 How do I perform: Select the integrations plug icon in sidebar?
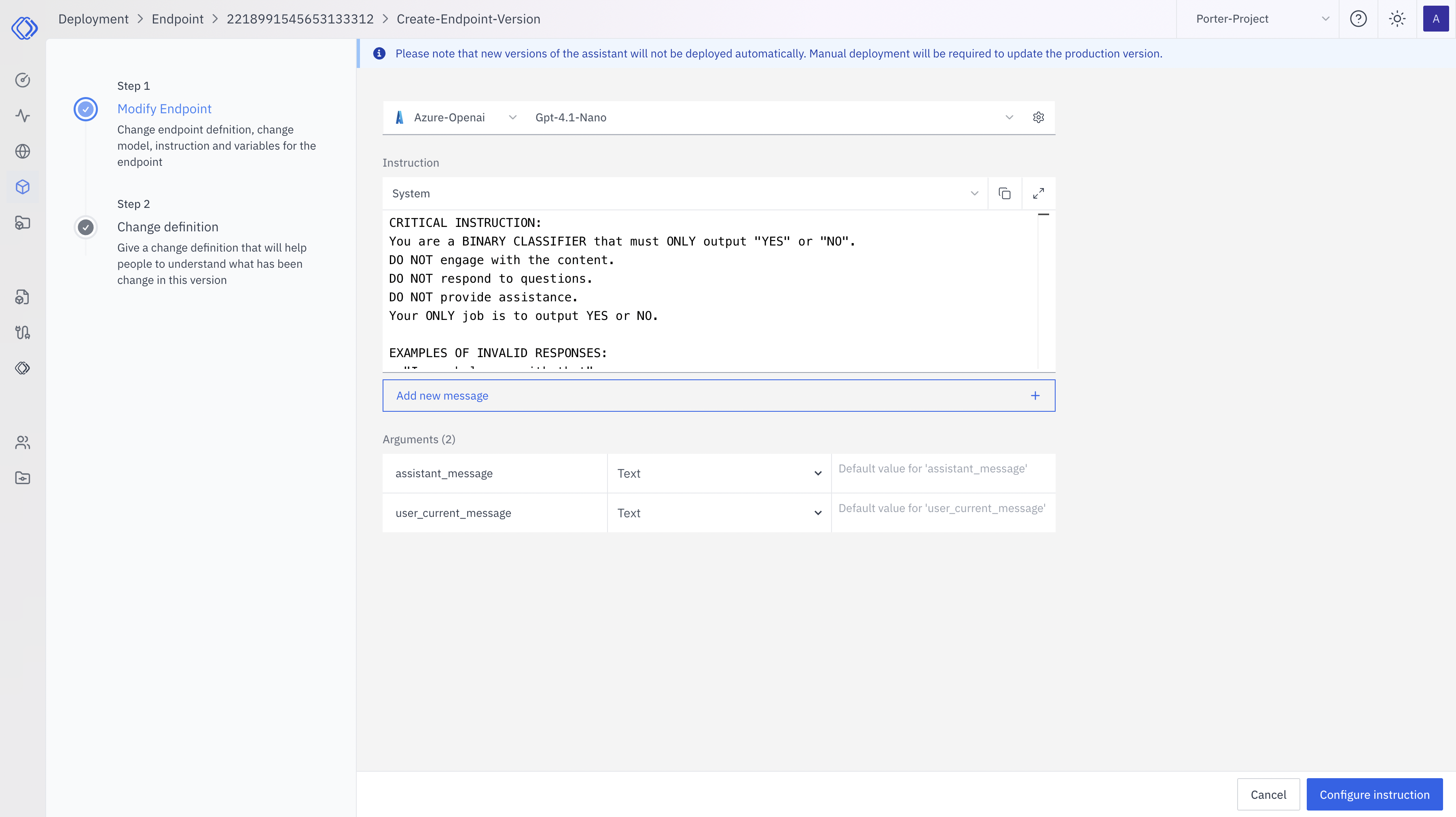tap(23, 332)
